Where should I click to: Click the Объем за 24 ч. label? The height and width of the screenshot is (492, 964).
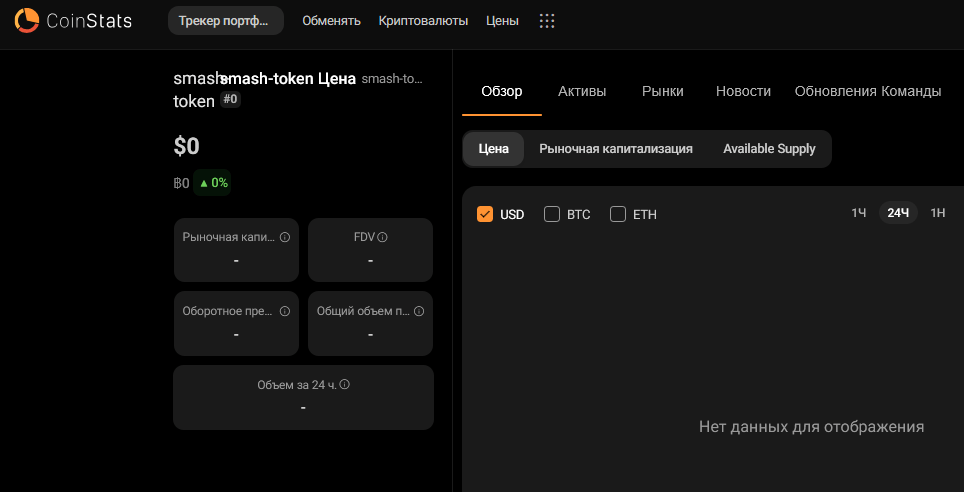coord(298,385)
